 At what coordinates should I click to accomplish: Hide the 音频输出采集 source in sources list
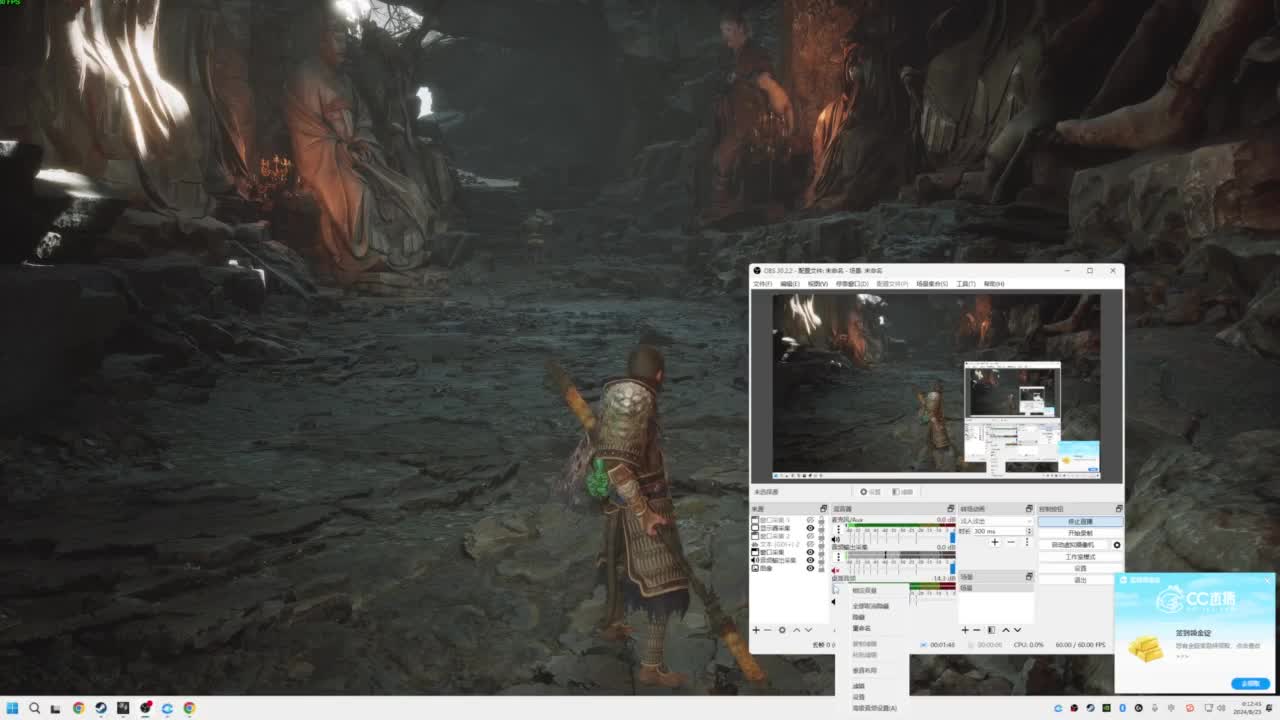(810, 560)
